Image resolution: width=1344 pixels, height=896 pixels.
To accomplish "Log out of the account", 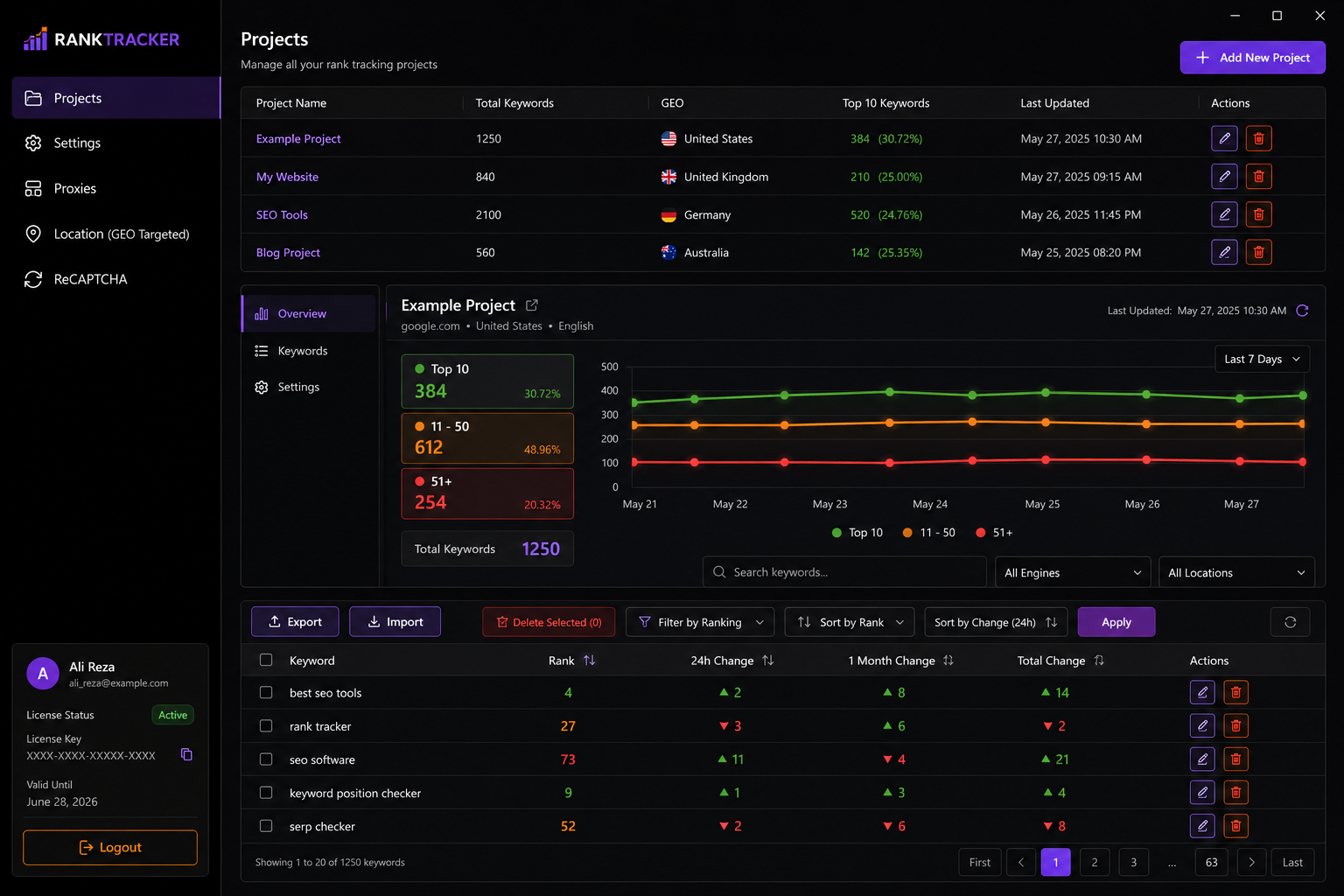I will click(x=110, y=847).
